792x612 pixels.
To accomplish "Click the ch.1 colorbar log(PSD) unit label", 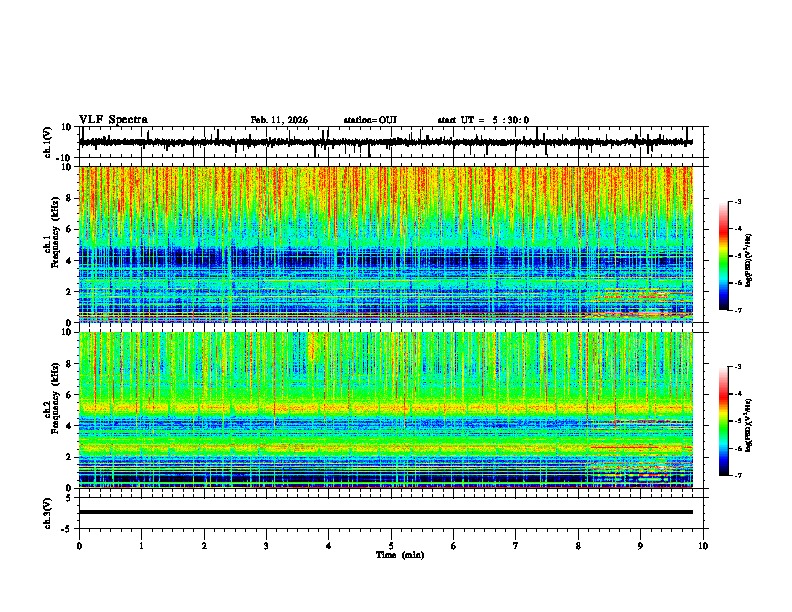I will tap(748, 260).
